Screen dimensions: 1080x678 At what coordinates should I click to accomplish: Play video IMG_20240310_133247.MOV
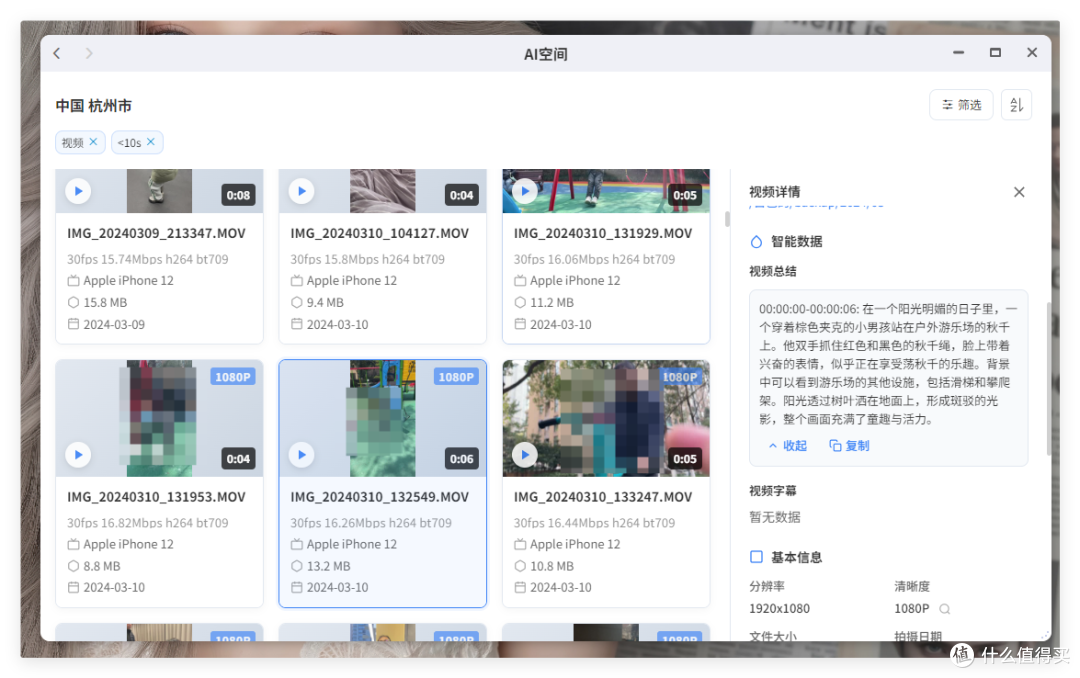(525, 455)
